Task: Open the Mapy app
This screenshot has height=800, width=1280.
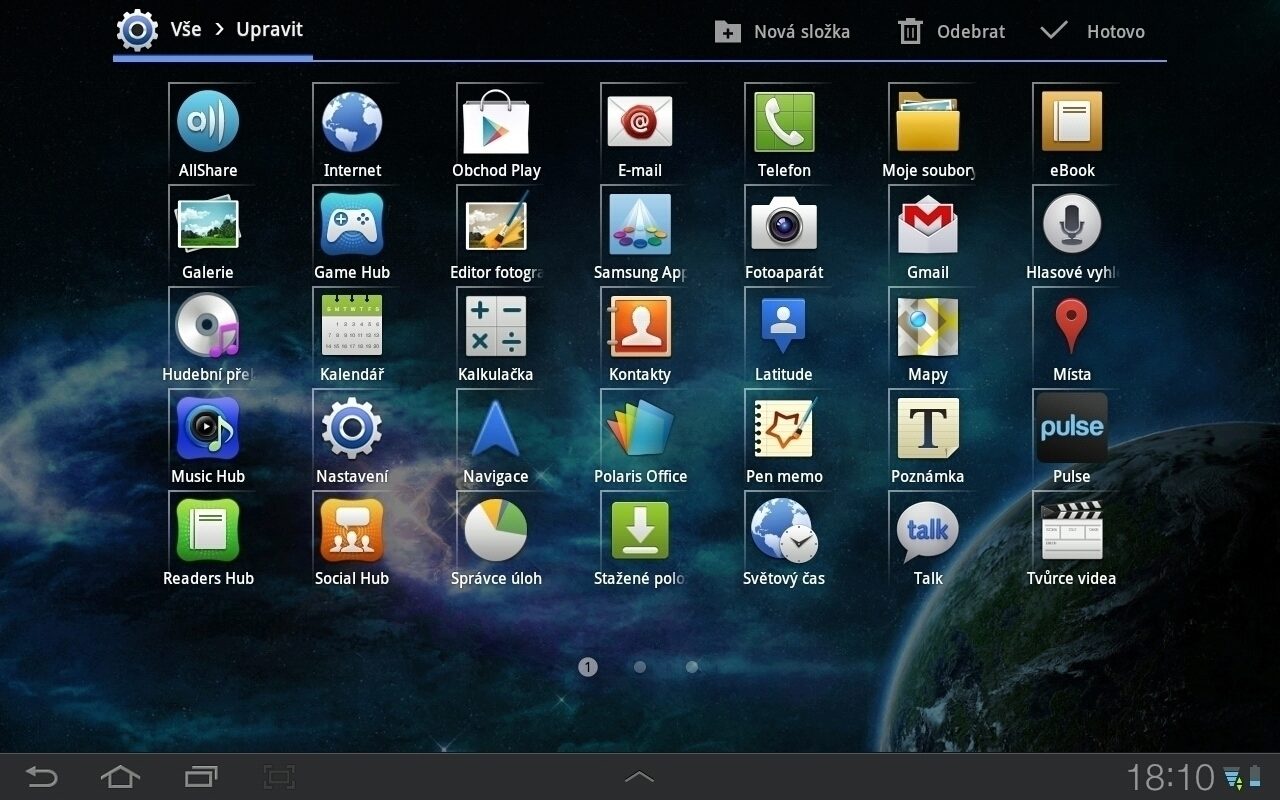Action: click(928, 326)
